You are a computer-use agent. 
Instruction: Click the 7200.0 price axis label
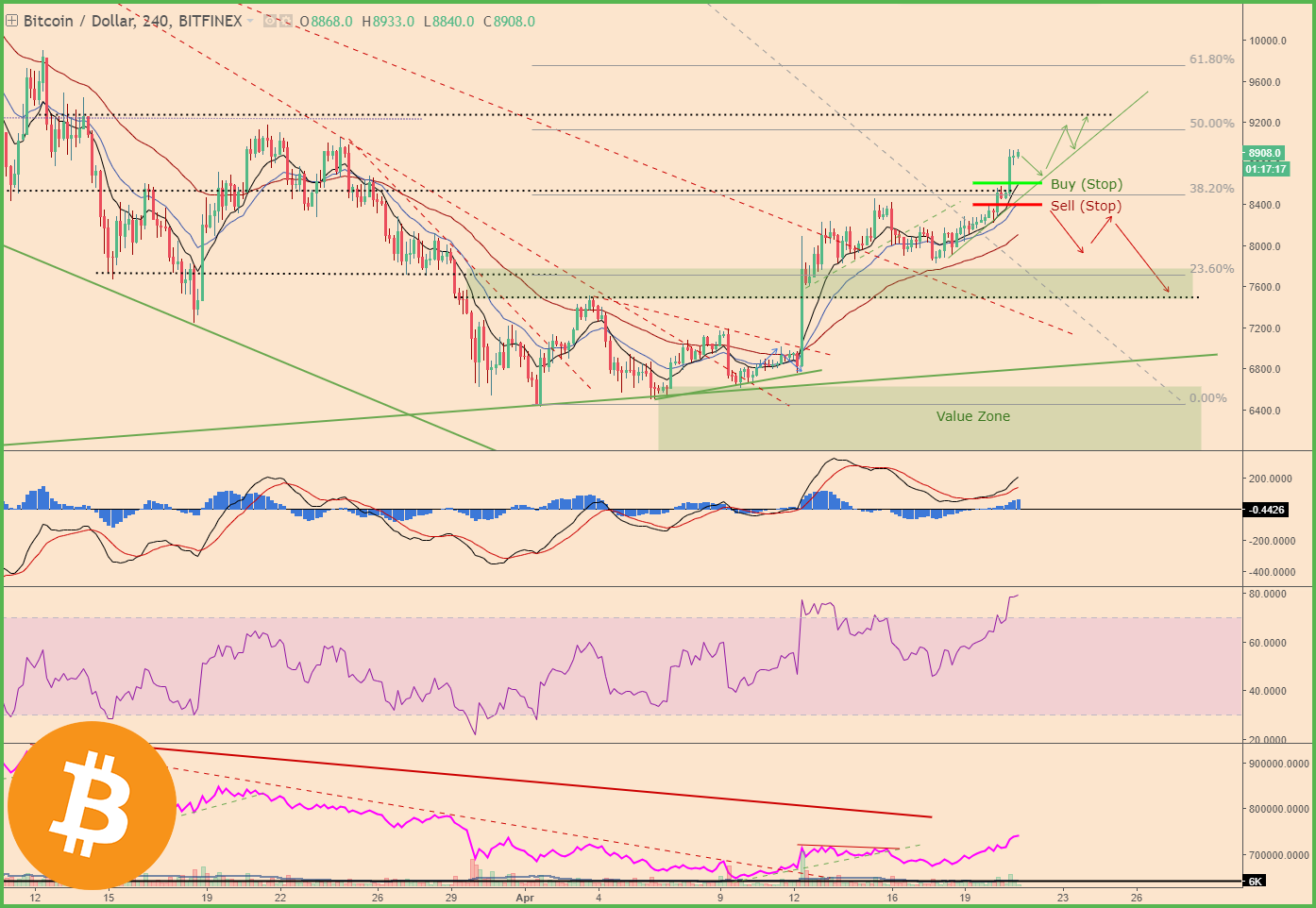(1265, 328)
